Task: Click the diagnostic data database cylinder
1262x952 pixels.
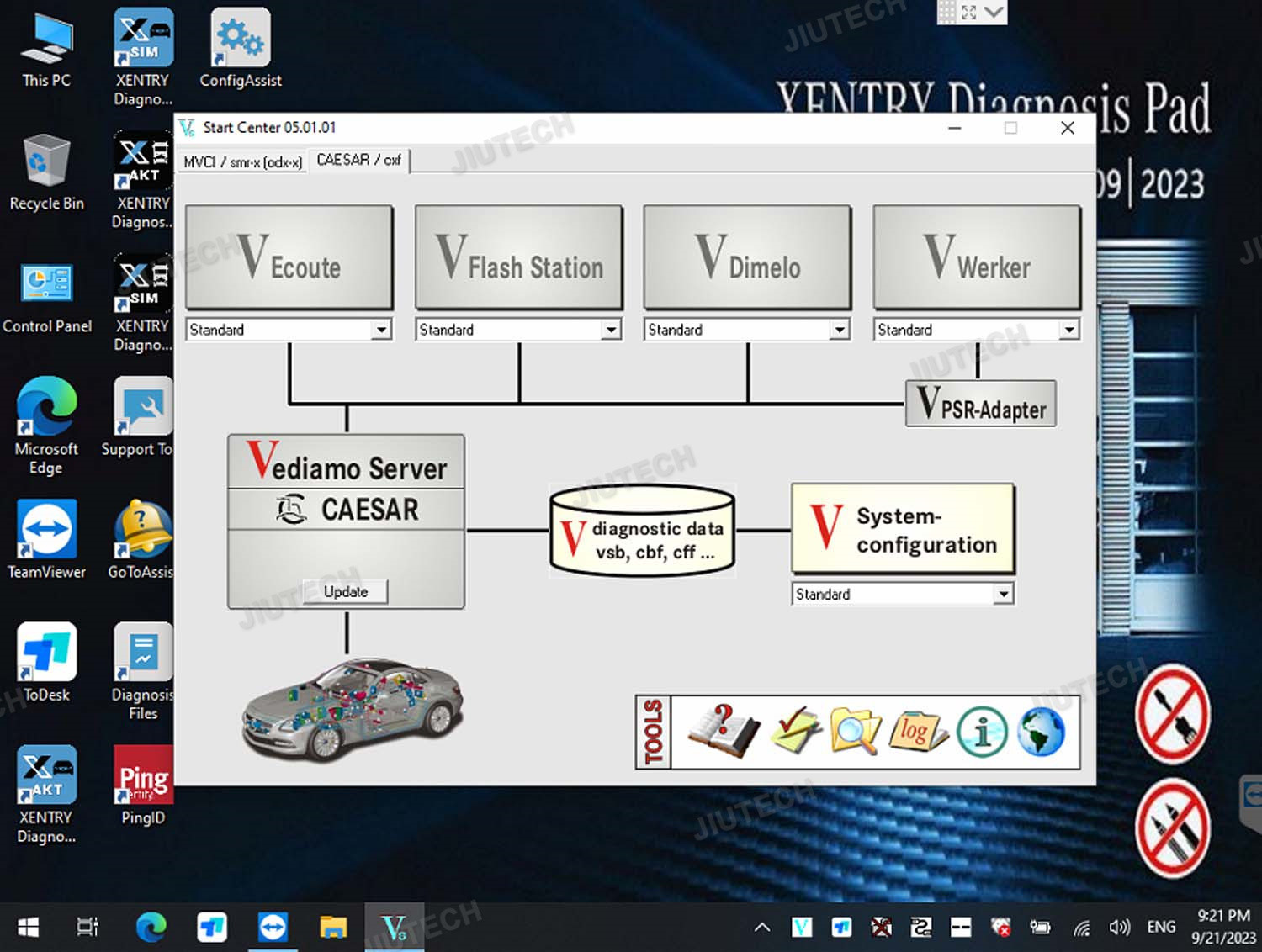Action: [643, 532]
